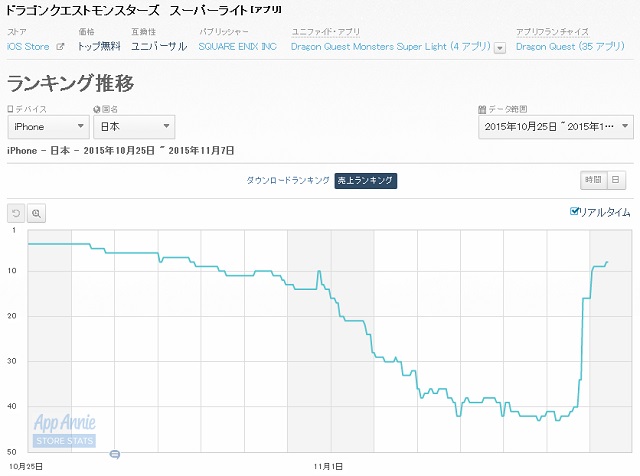Click the App Annie Store Stats logo
The height and width of the screenshot is (476, 640).
click(64, 430)
